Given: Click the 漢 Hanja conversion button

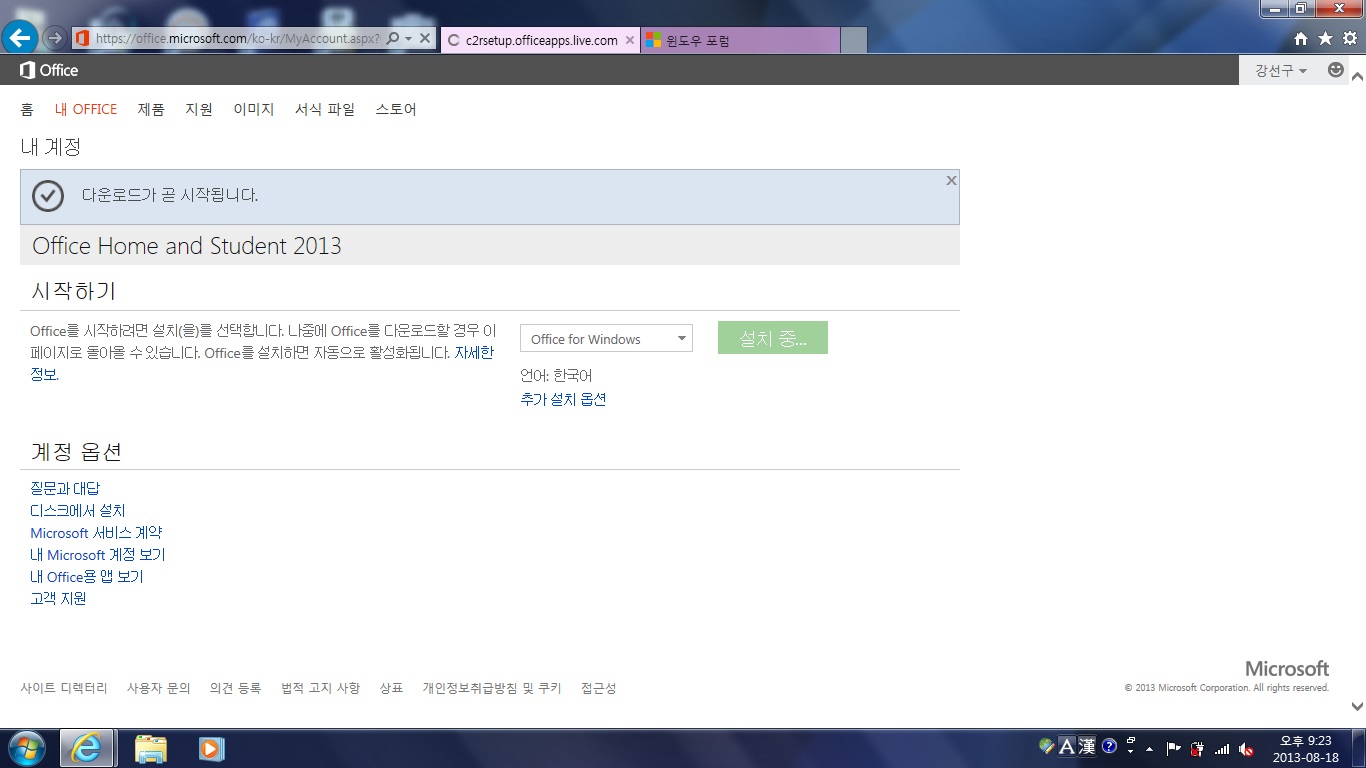Looking at the screenshot, I should [x=1087, y=746].
